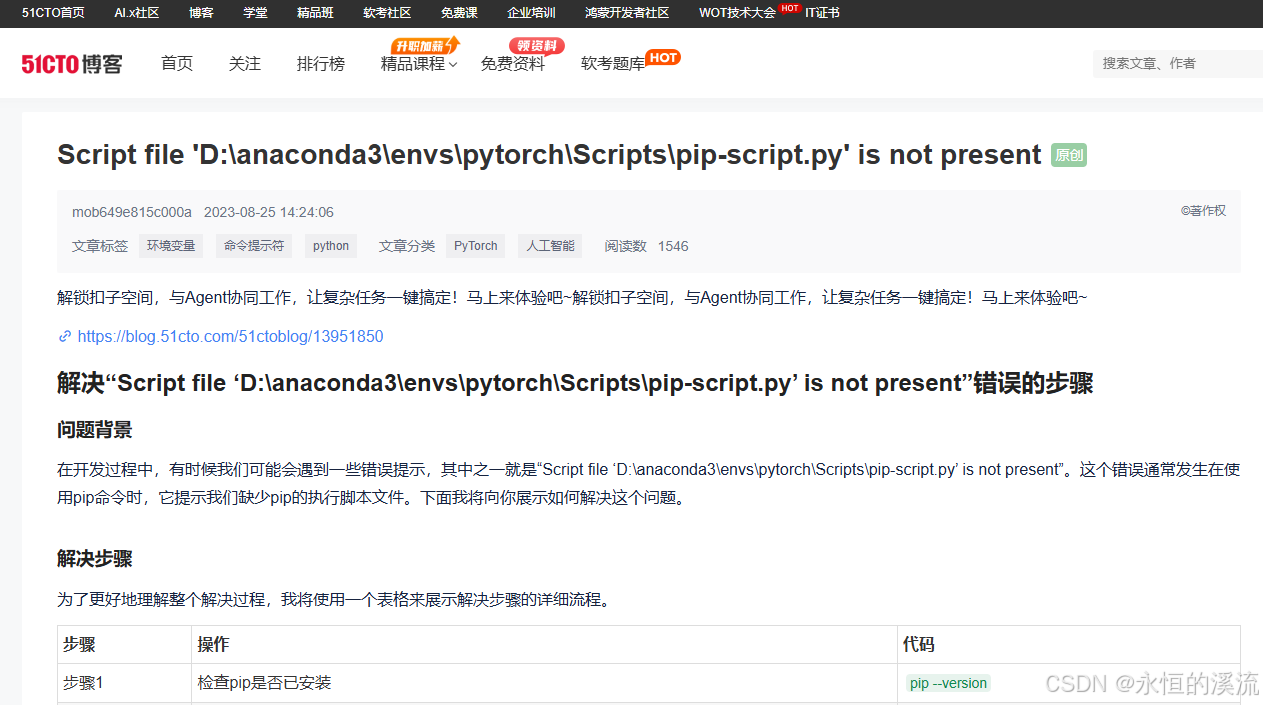Open 鸿蒙开发者社区 in top bar
Screen dimensions: 1263x705
coord(627,13)
